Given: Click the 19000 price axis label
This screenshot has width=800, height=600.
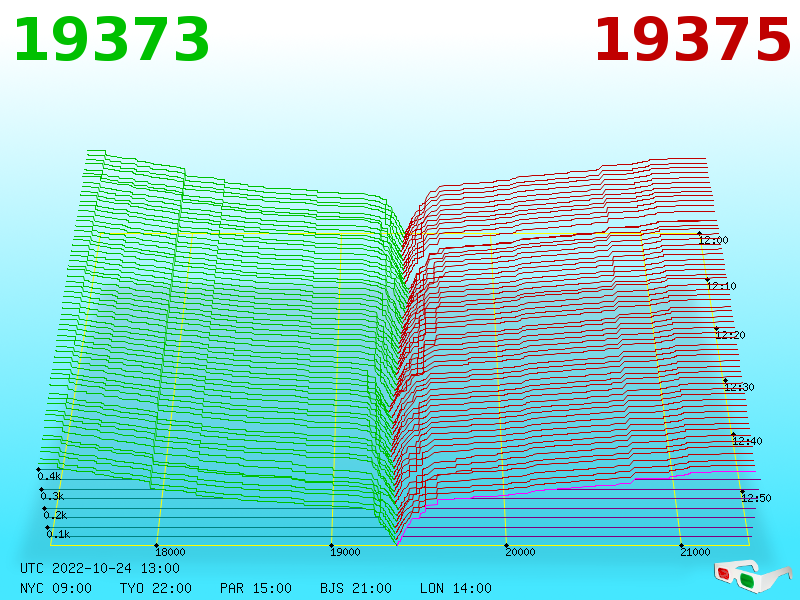Looking at the screenshot, I should click(x=345, y=552).
